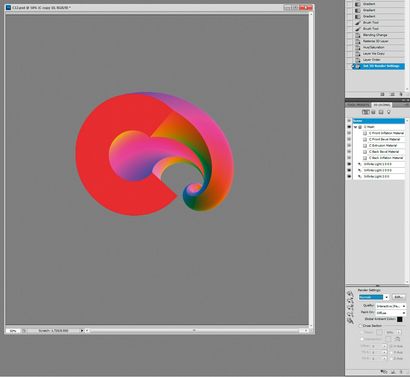Select the whole scene filter icon
This screenshot has width=410, height=377.
tap(366, 112)
